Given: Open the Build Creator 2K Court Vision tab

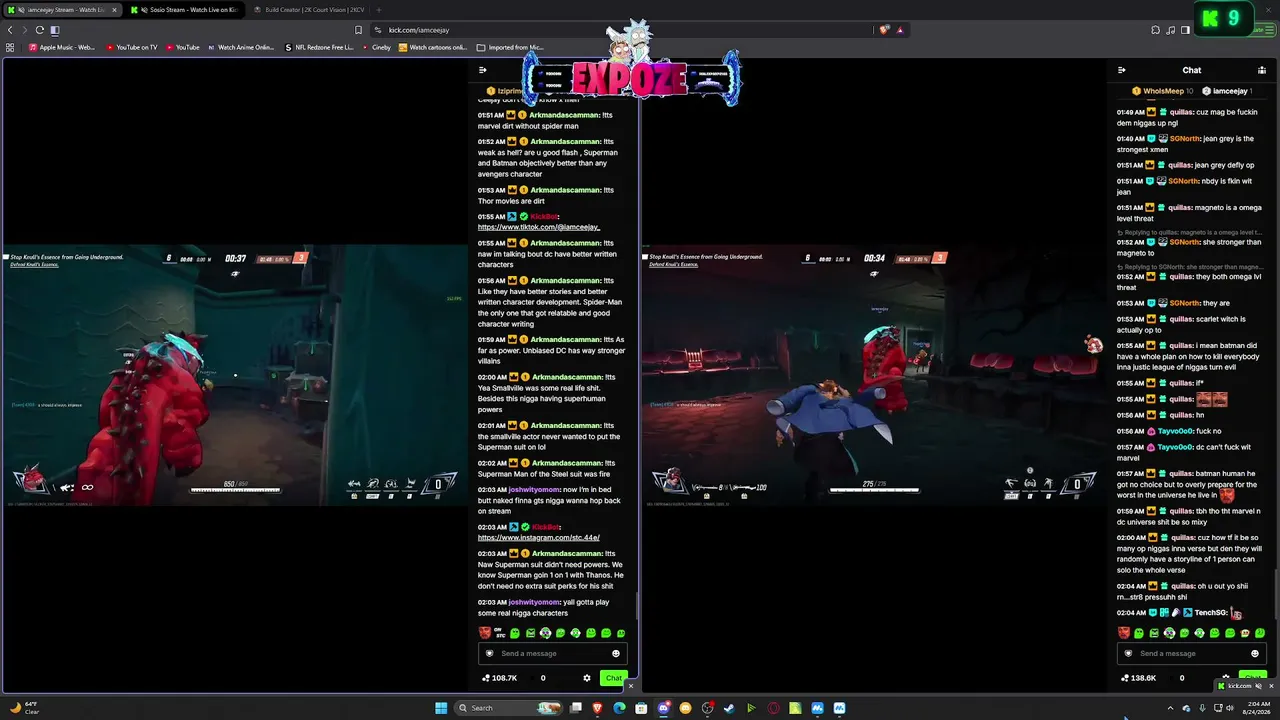Looking at the screenshot, I should pos(308,10).
